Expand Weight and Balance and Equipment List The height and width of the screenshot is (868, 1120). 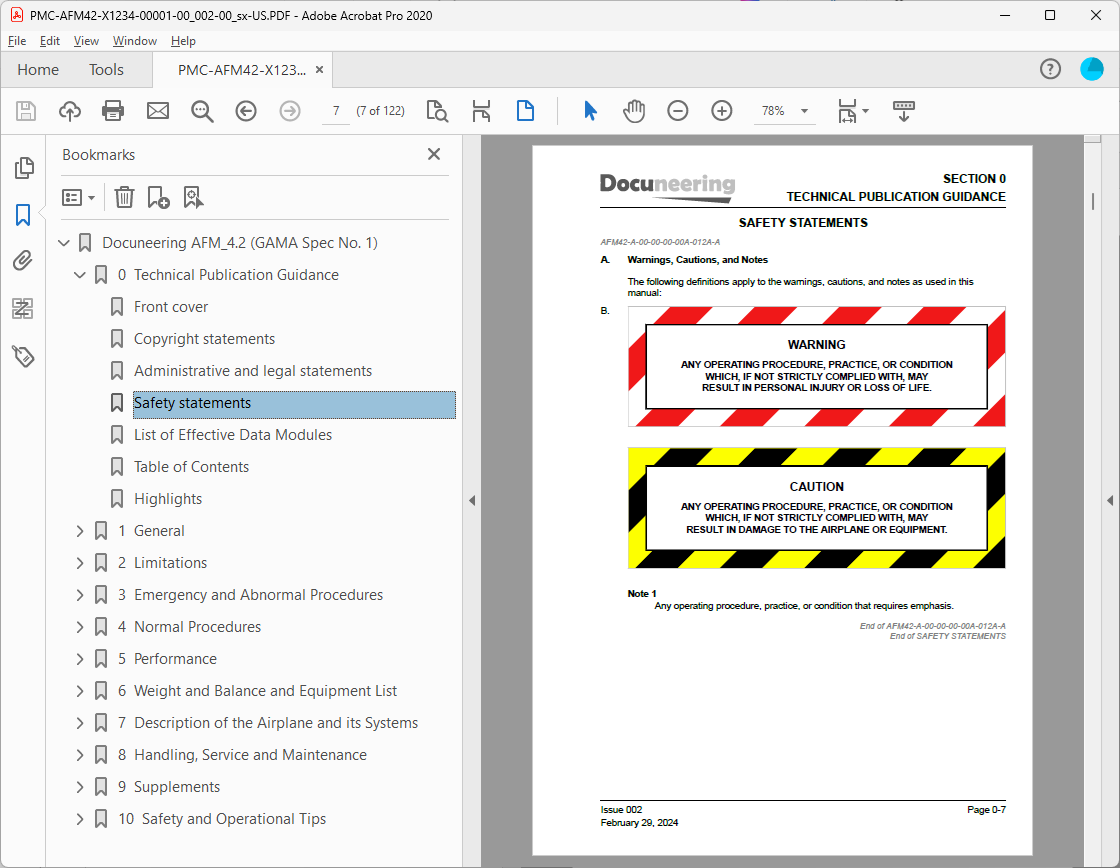(80, 691)
